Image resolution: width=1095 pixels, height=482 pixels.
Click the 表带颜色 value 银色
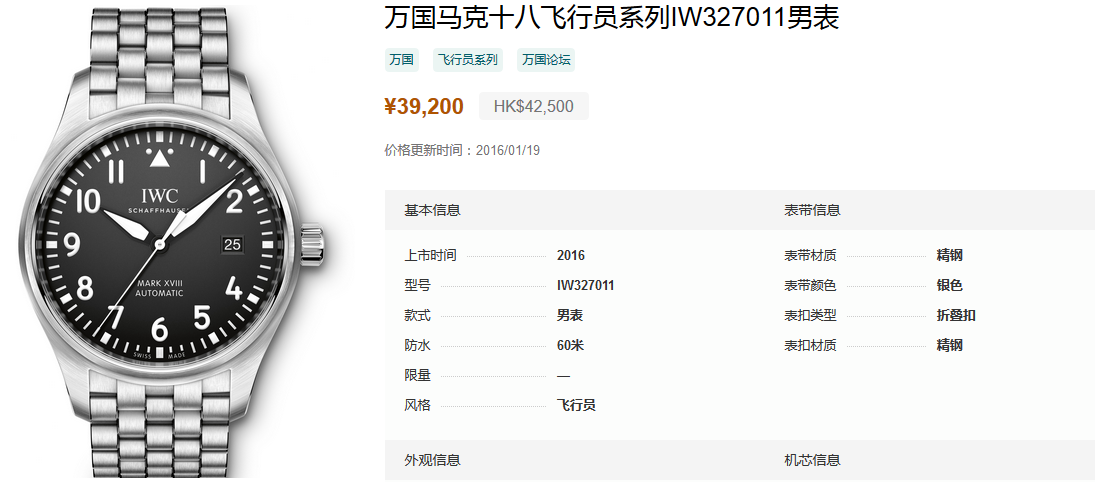pos(950,285)
